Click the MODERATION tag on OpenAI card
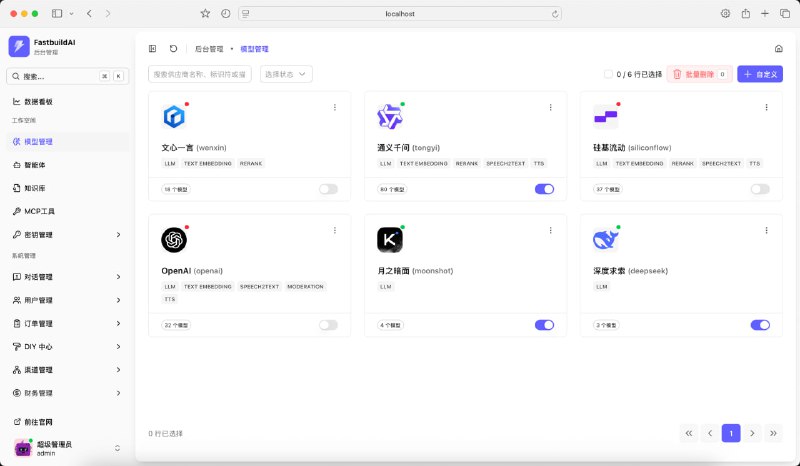This screenshot has height=466, width=800. pos(305,287)
